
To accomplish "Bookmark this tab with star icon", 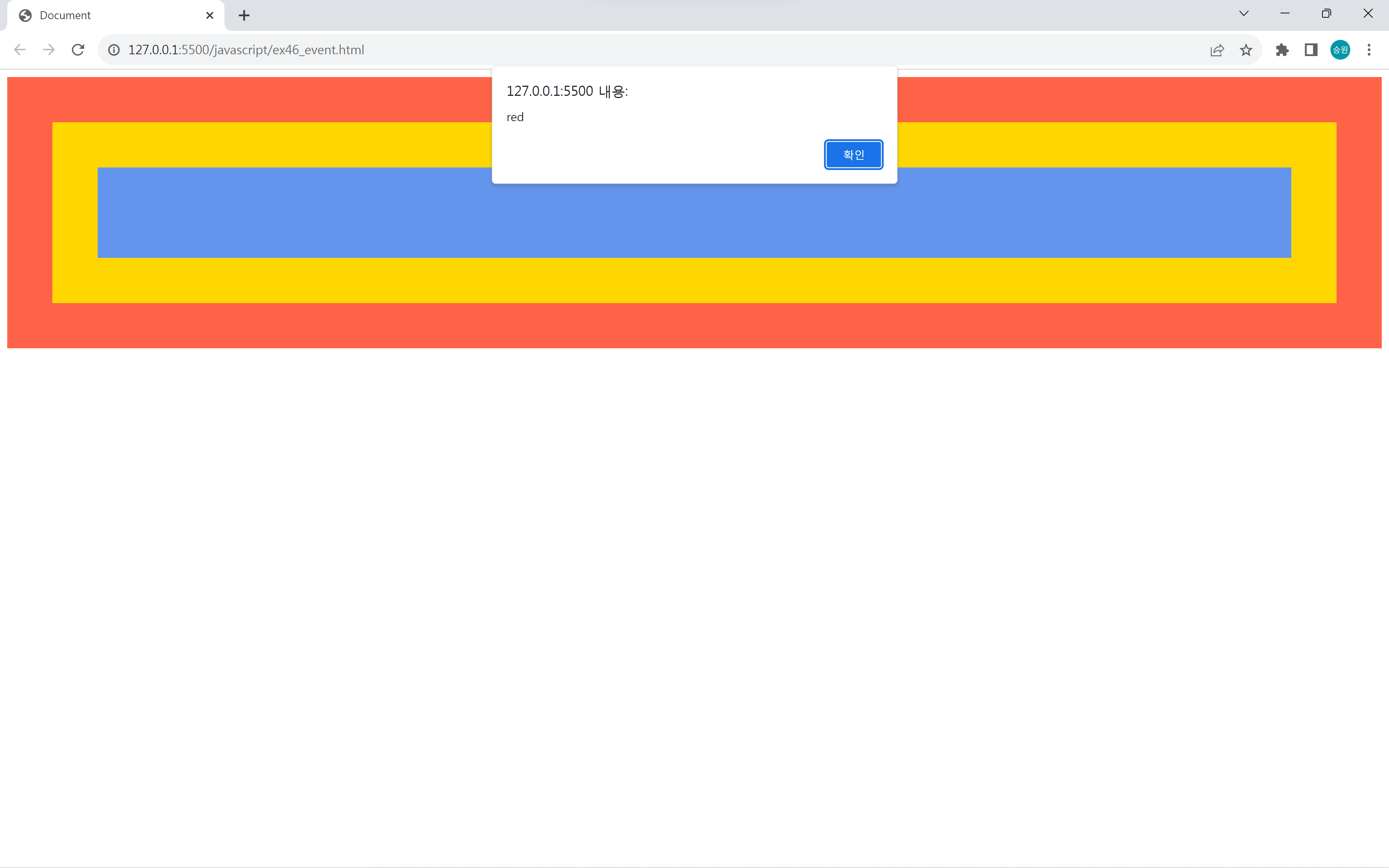I will point(1245,50).
